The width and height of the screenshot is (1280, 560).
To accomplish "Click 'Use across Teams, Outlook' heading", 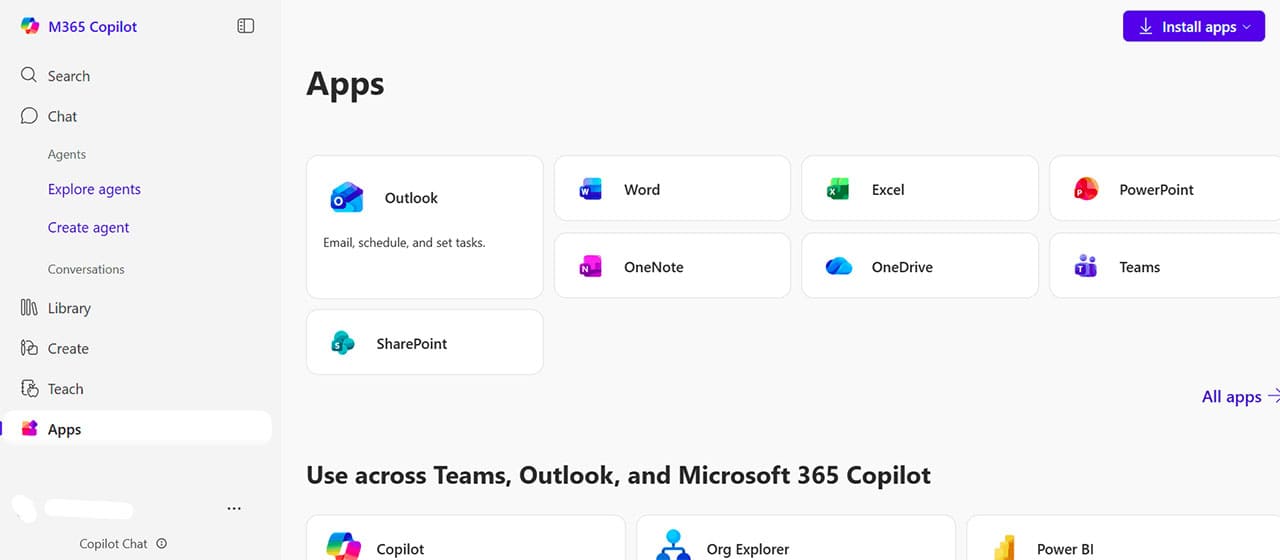I will (618, 475).
